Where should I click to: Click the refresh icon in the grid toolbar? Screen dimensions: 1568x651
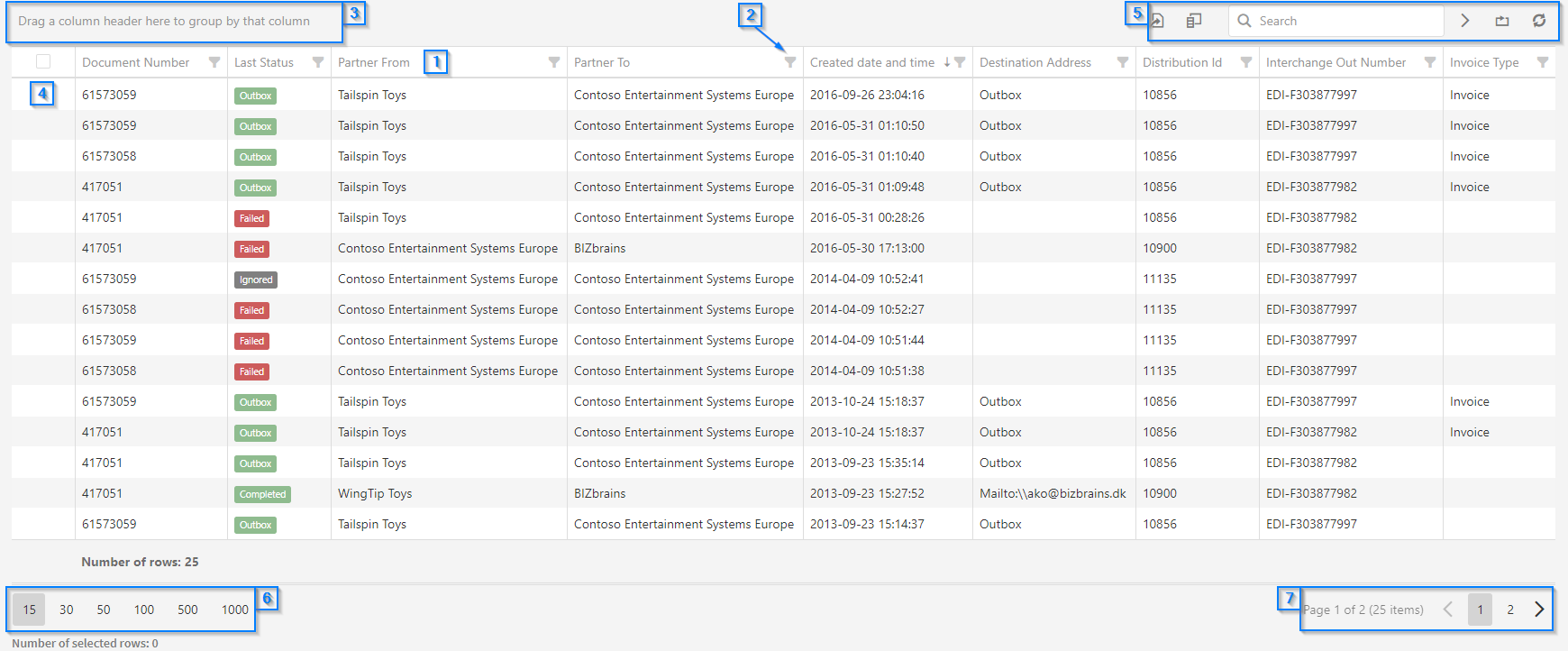[1539, 21]
